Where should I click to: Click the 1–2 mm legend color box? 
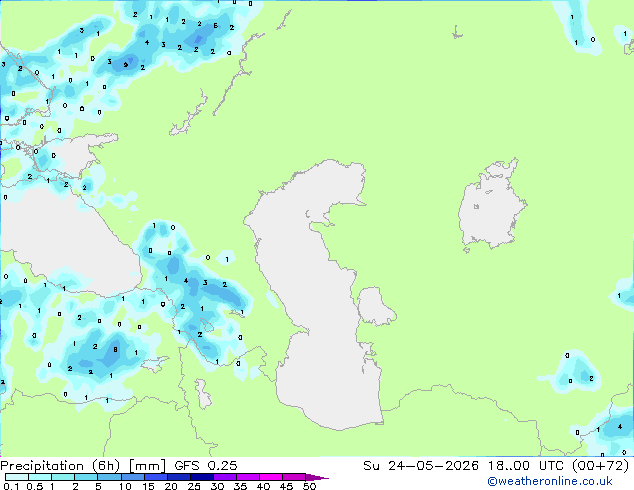(x=63, y=477)
